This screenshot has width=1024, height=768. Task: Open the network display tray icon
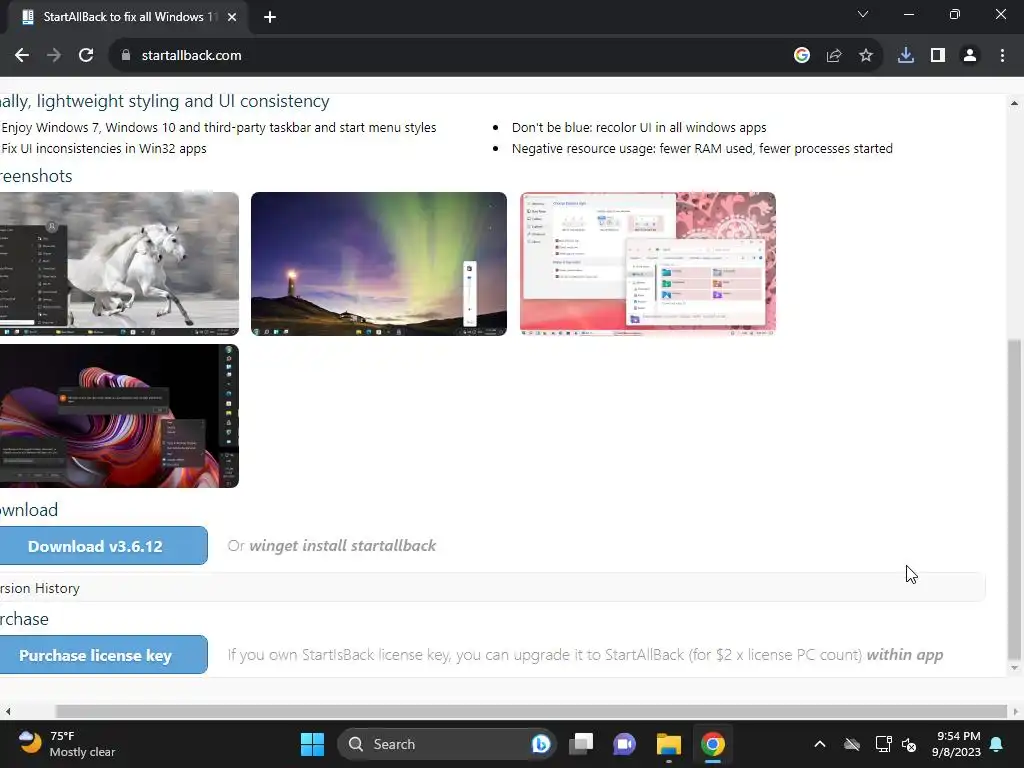click(x=883, y=744)
